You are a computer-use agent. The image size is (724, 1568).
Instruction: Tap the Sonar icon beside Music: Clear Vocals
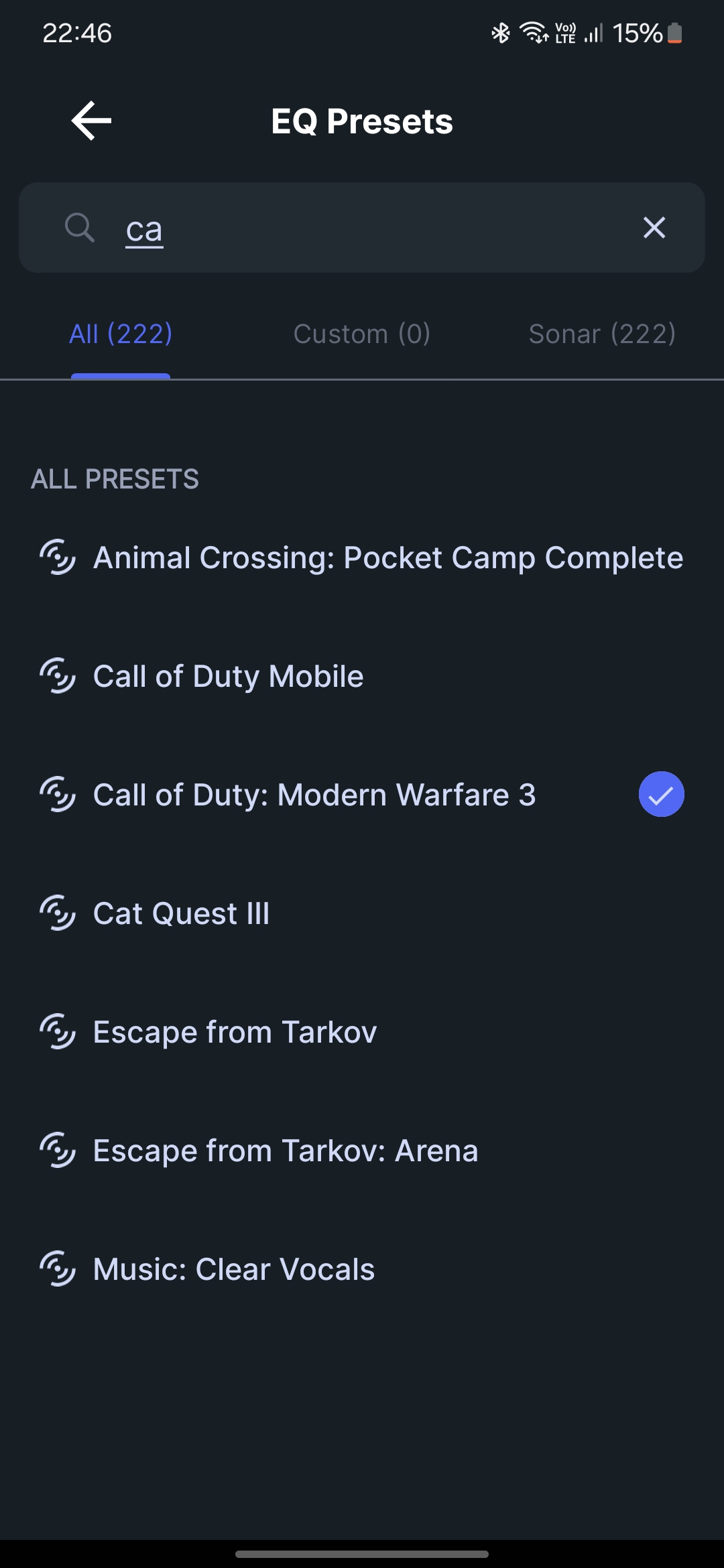(57, 1269)
